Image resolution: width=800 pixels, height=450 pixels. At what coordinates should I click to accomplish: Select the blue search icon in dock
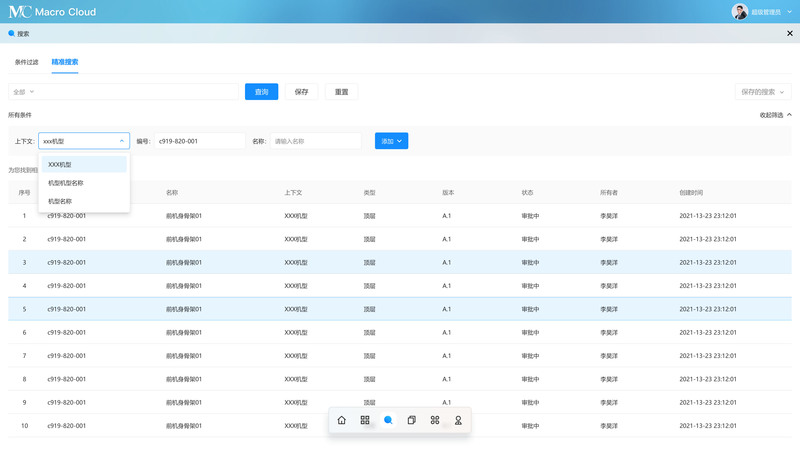click(x=388, y=420)
